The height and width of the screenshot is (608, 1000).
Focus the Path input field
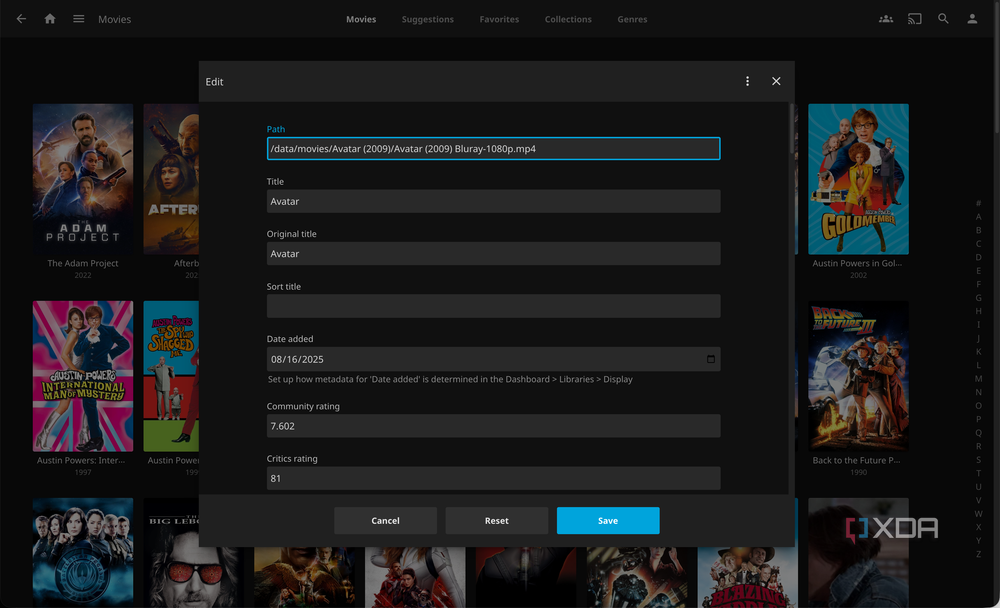point(494,149)
